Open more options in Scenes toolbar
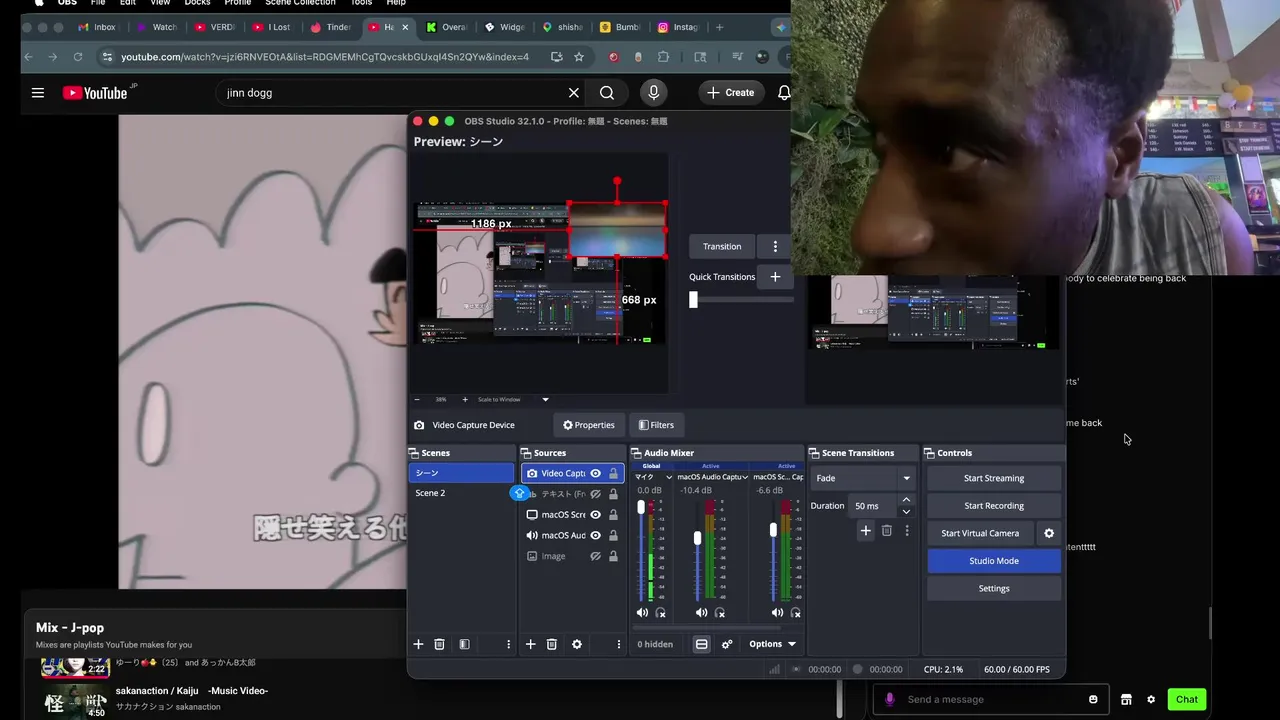This screenshot has height=720, width=1280. click(x=508, y=644)
